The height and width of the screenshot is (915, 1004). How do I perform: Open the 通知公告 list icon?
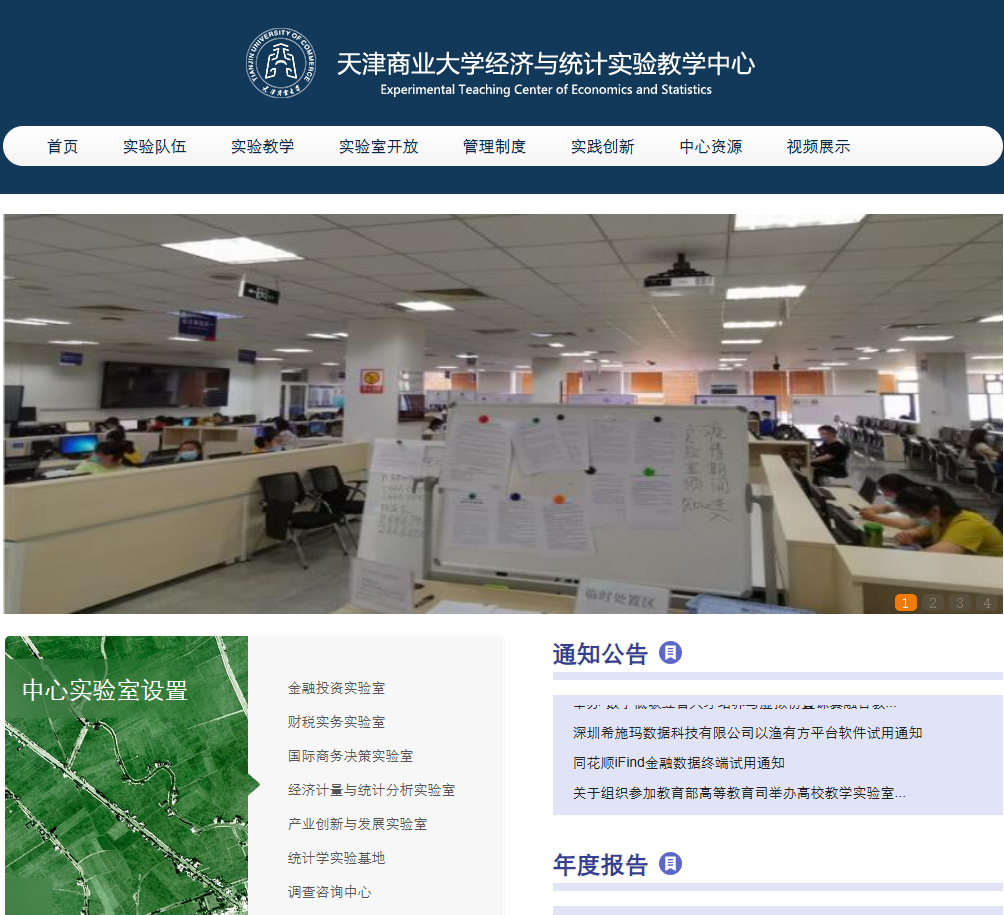tap(670, 652)
